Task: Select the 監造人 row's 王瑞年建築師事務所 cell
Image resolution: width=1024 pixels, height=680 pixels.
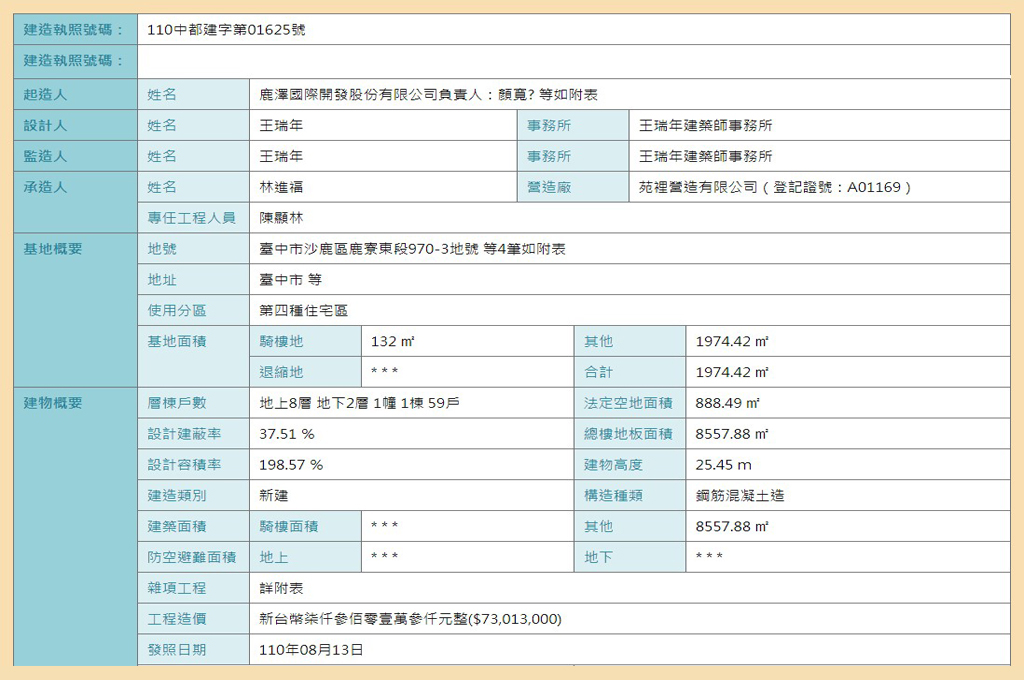Action: [x=705, y=157]
